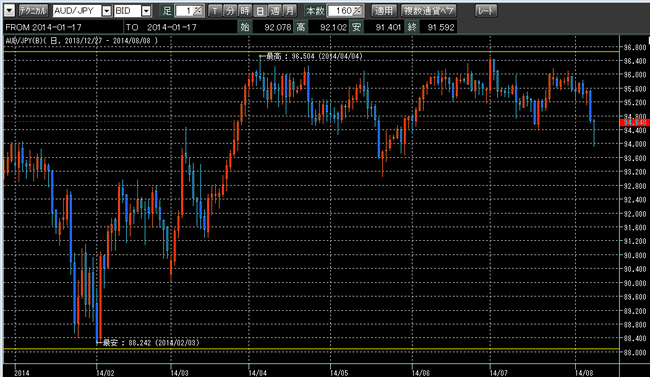Click the 96.800 price axis label

[635, 47]
